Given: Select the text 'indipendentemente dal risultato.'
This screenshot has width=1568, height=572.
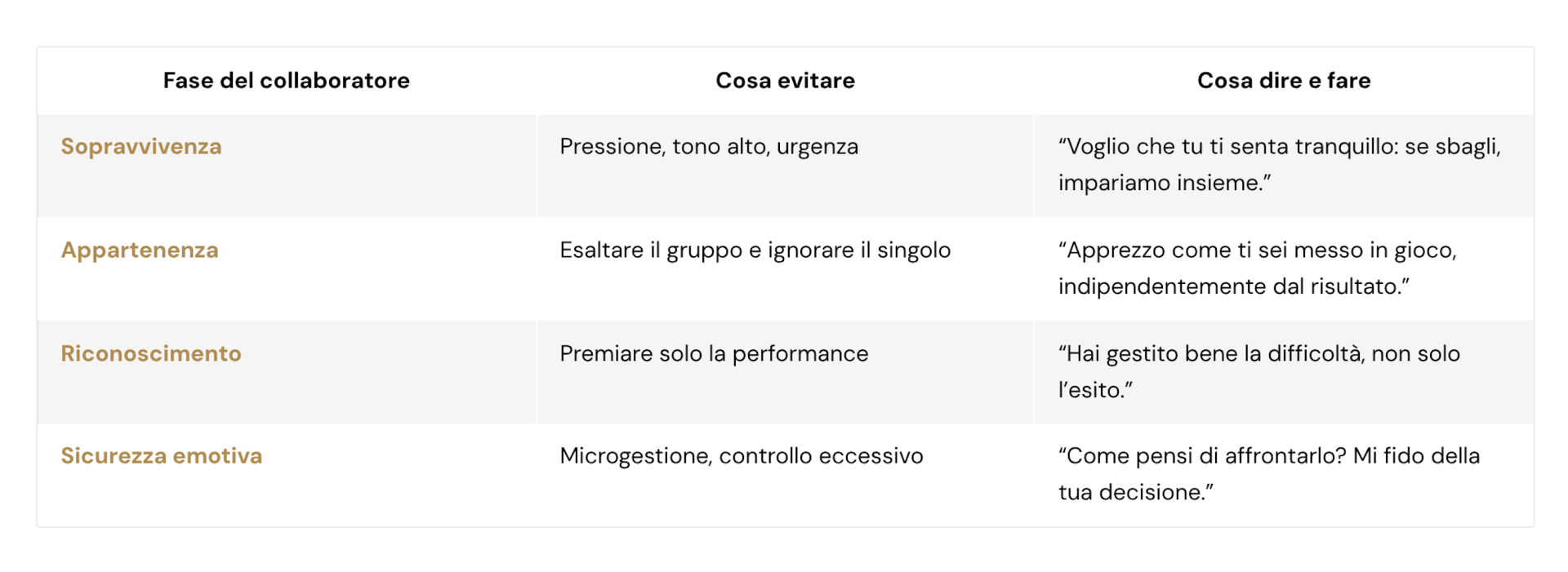Looking at the screenshot, I should (x=1233, y=286).
